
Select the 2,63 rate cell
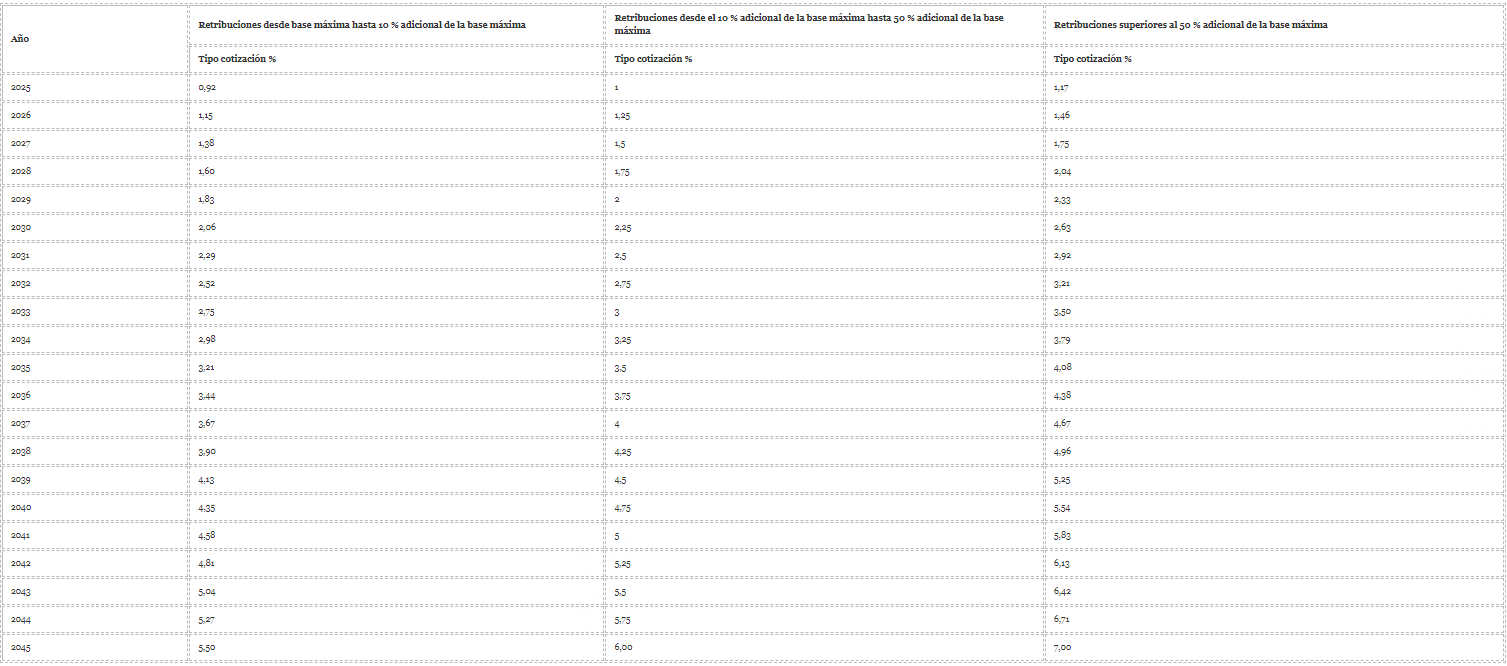[x=1062, y=228]
